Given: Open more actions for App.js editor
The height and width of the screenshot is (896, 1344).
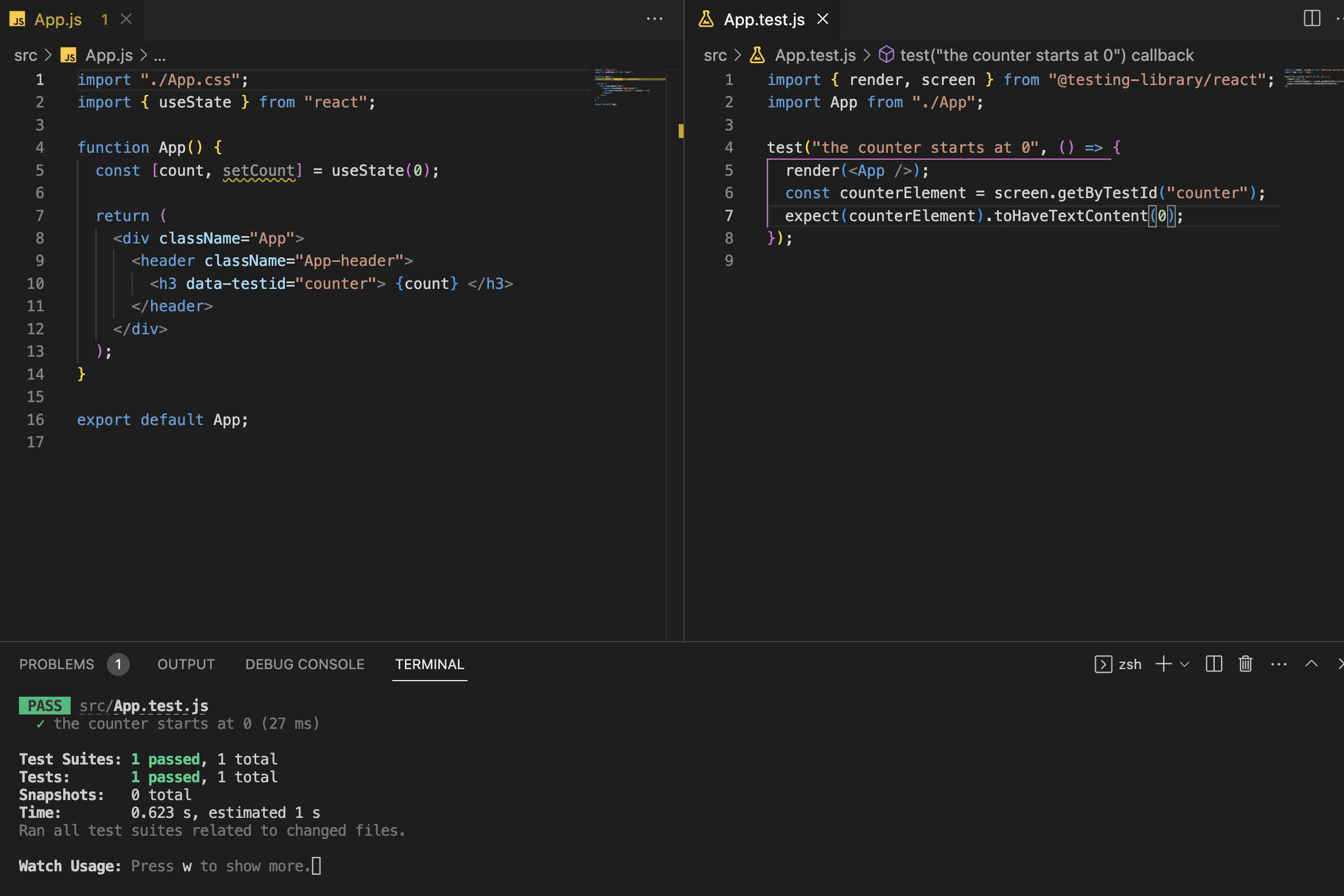Looking at the screenshot, I should tap(654, 19).
